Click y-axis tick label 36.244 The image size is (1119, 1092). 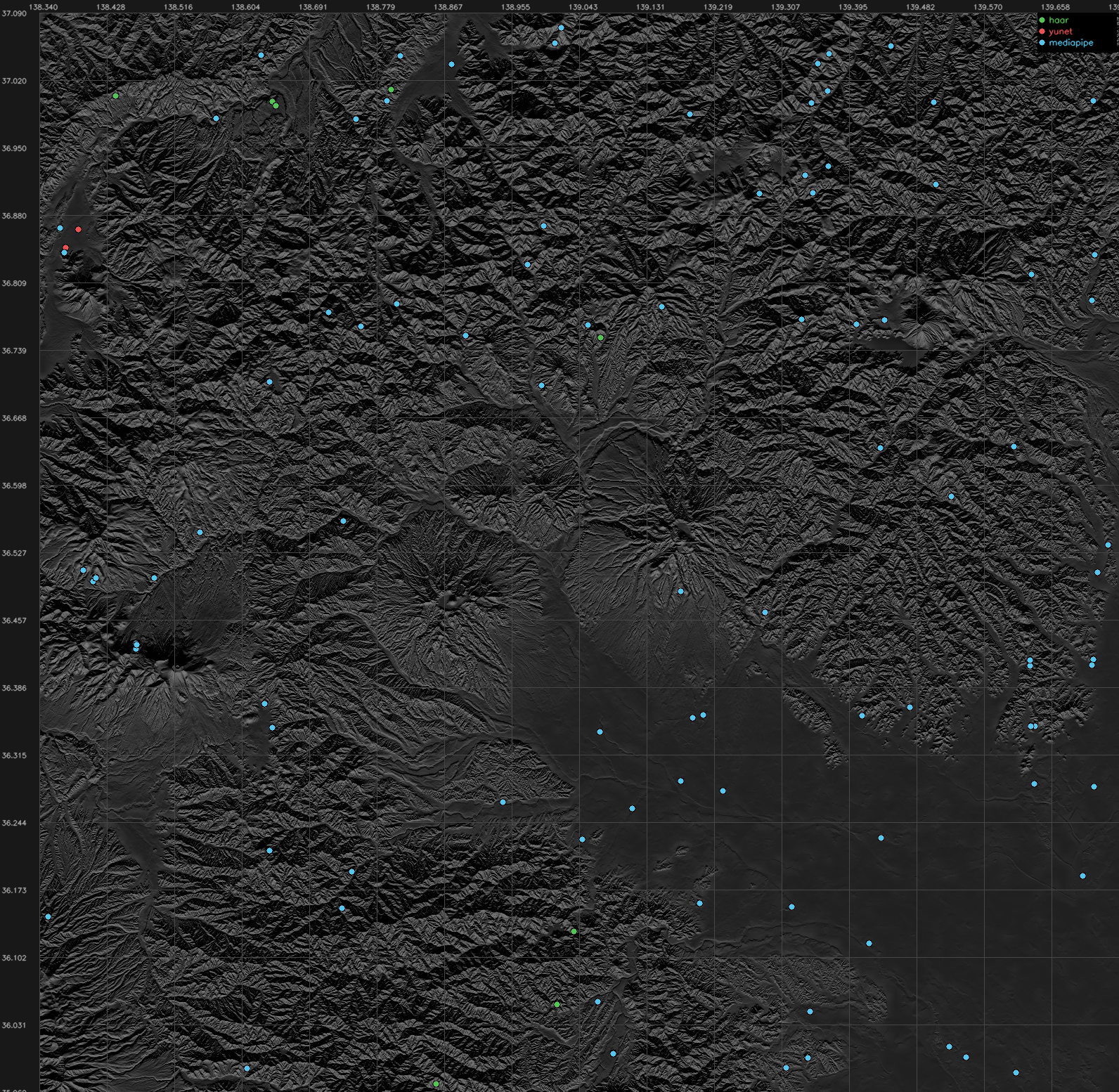14,823
